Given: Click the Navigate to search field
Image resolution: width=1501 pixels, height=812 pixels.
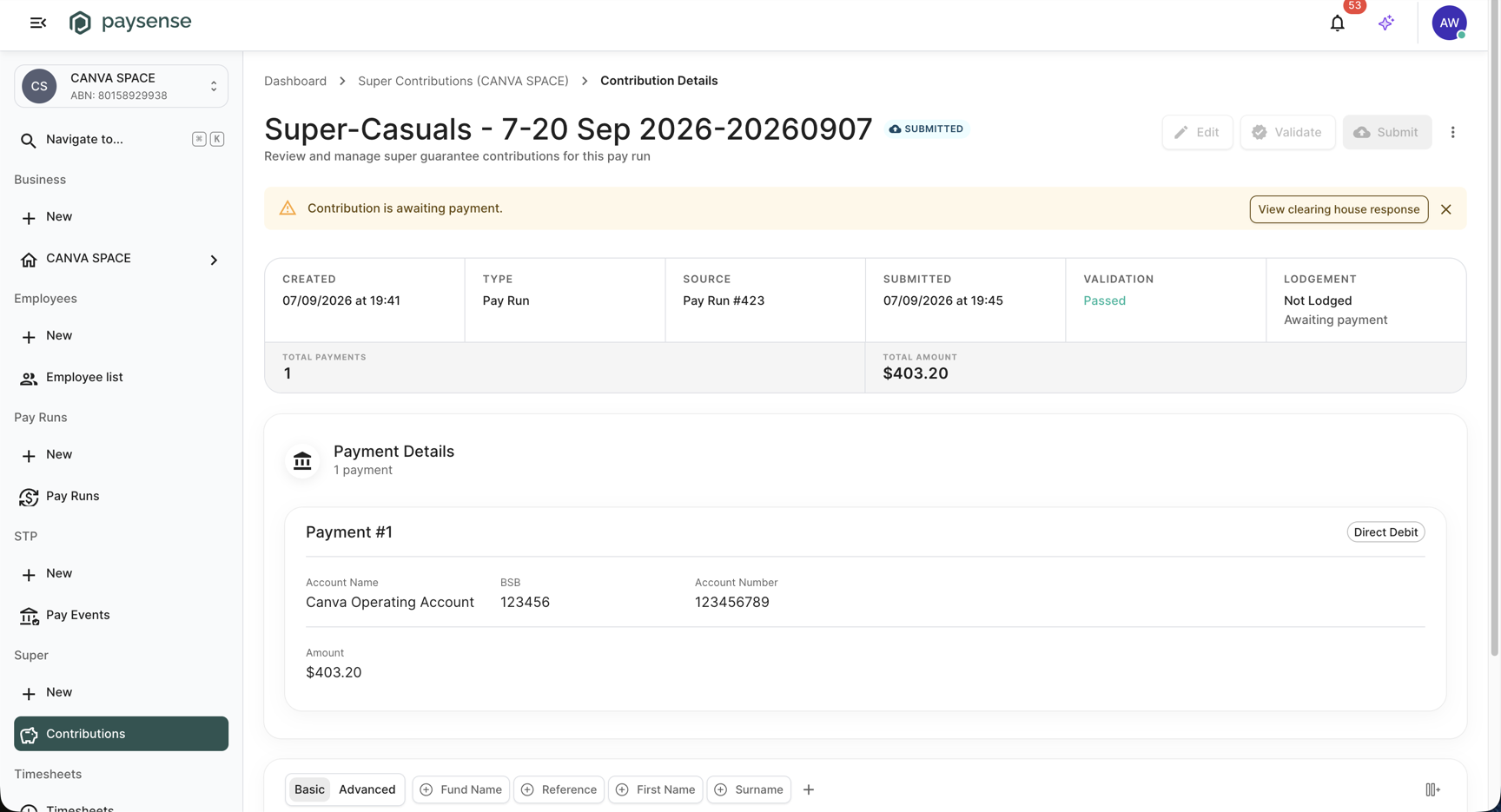Looking at the screenshot, I should tap(121, 139).
